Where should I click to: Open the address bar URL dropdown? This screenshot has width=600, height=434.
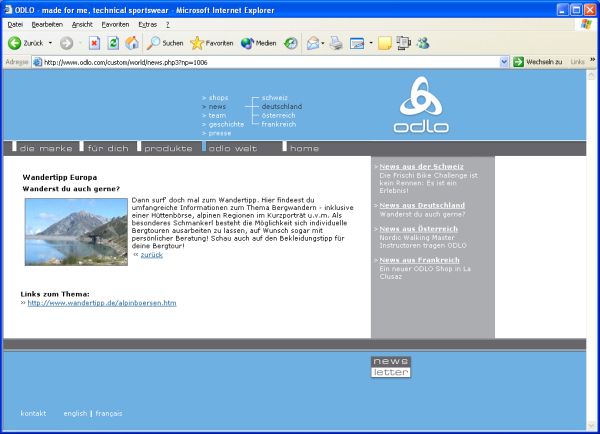coord(505,62)
